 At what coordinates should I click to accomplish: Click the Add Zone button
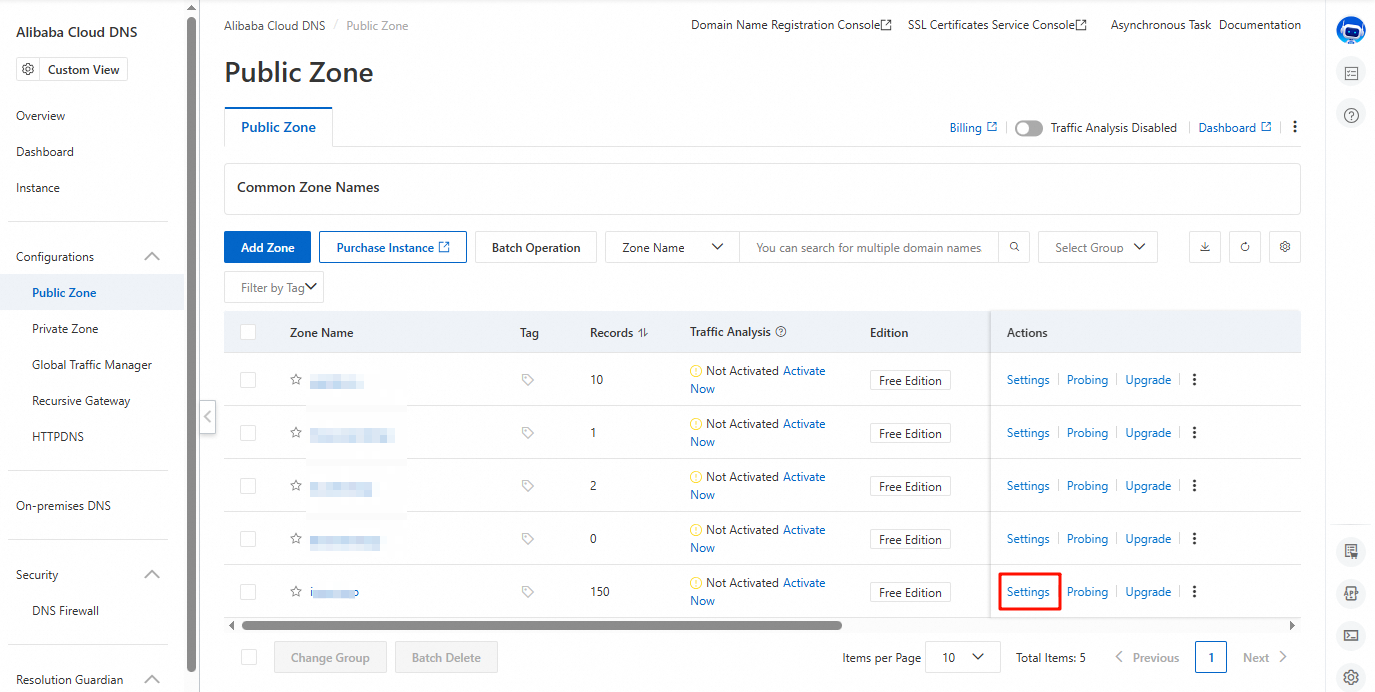[x=268, y=247]
